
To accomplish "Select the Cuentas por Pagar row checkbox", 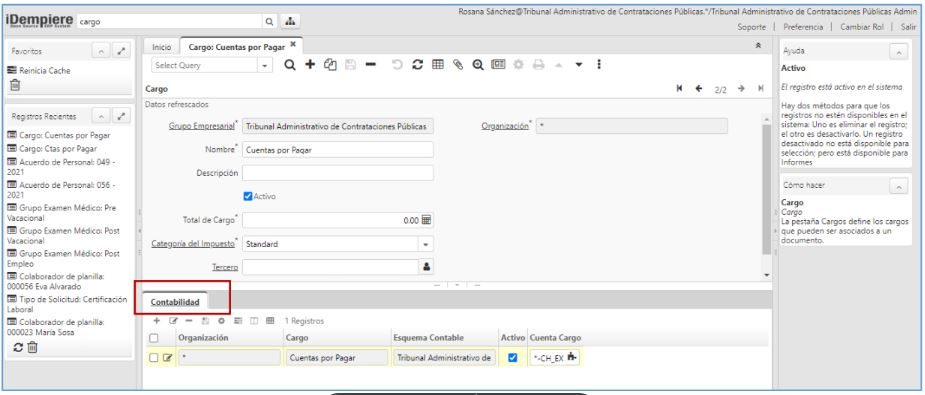I will 153,358.
